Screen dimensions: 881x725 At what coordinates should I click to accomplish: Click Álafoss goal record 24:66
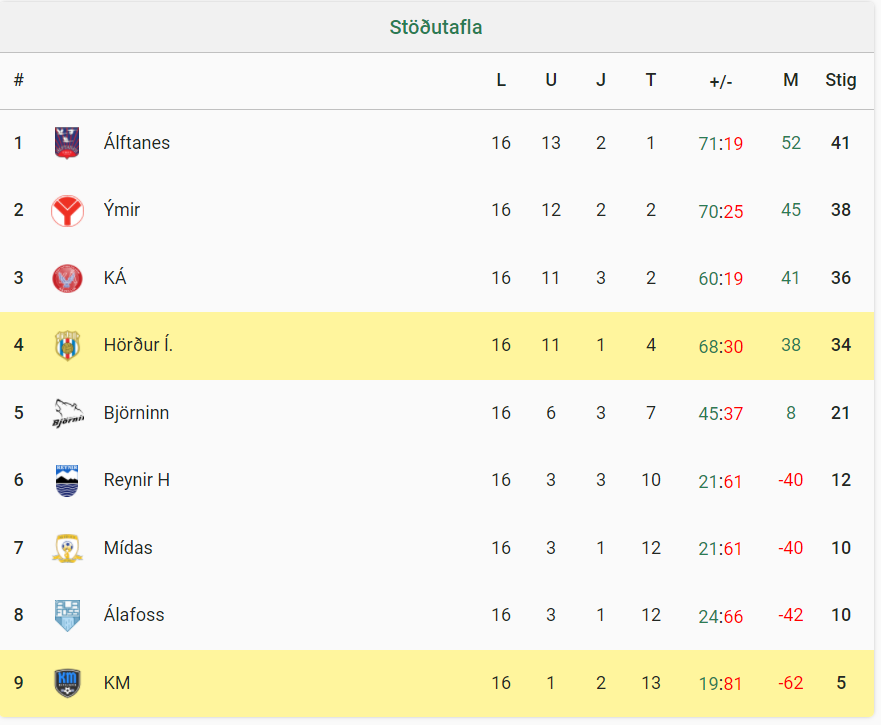coord(721,616)
